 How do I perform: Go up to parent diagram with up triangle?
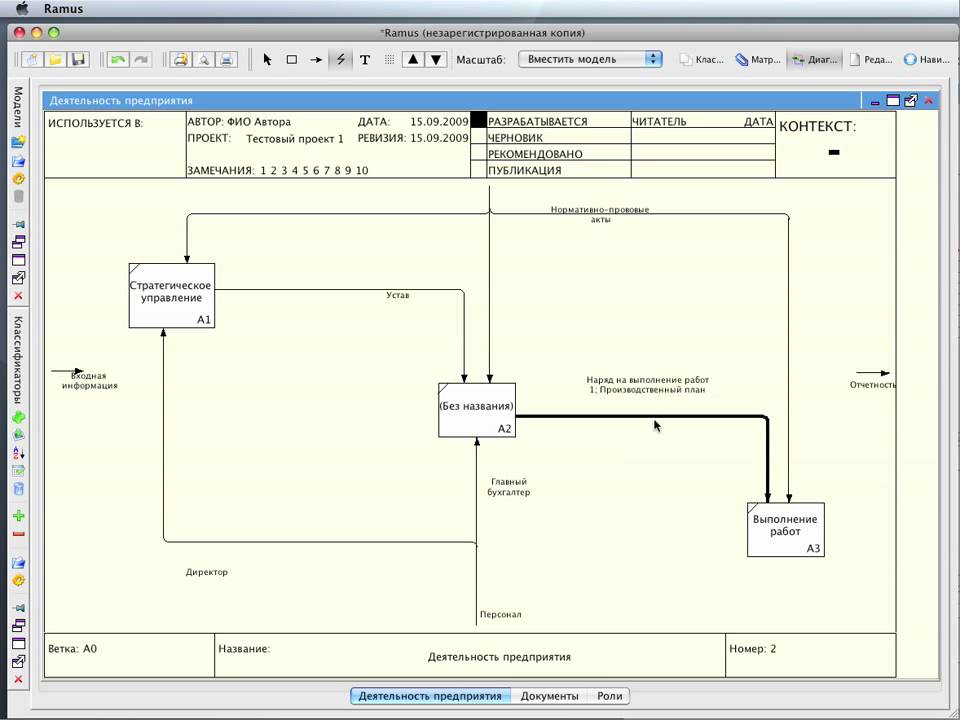point(413,59)
